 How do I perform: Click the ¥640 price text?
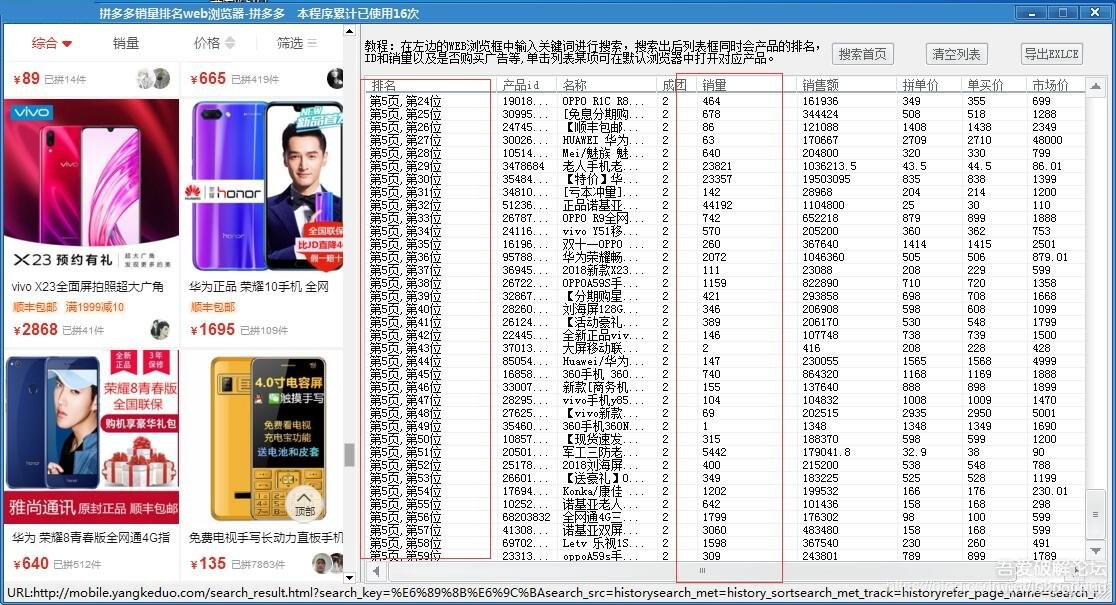point(31,564)
